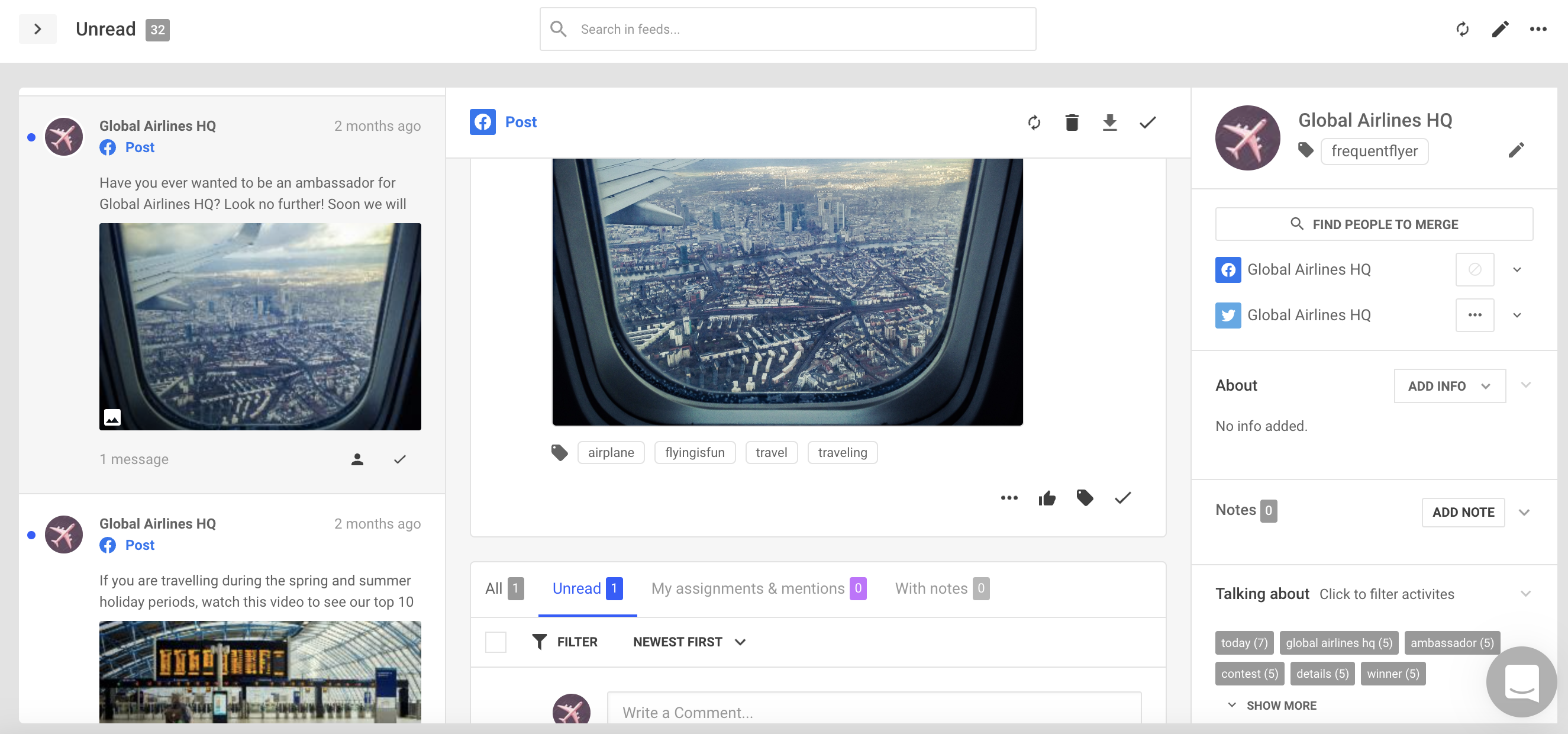Expand the Twitter Global Airlines HQ account row

(x=1517, y=315)
